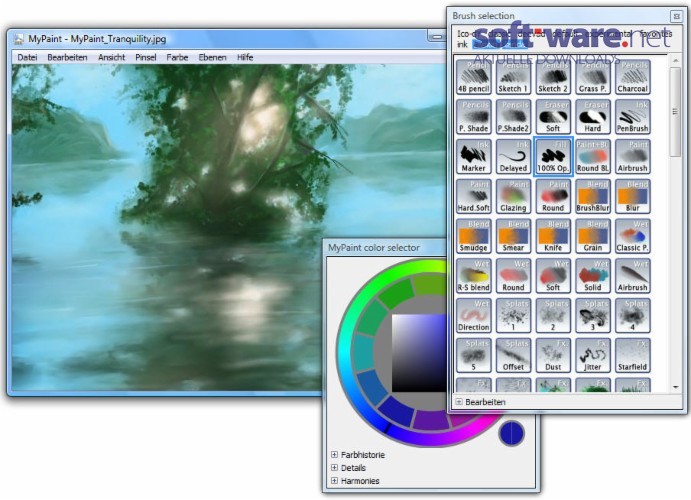The width and height of the screenshot is (691, 500).
Task: Choose the Charcoal brush
Action: pyautogui.click(x=632, y=77)
